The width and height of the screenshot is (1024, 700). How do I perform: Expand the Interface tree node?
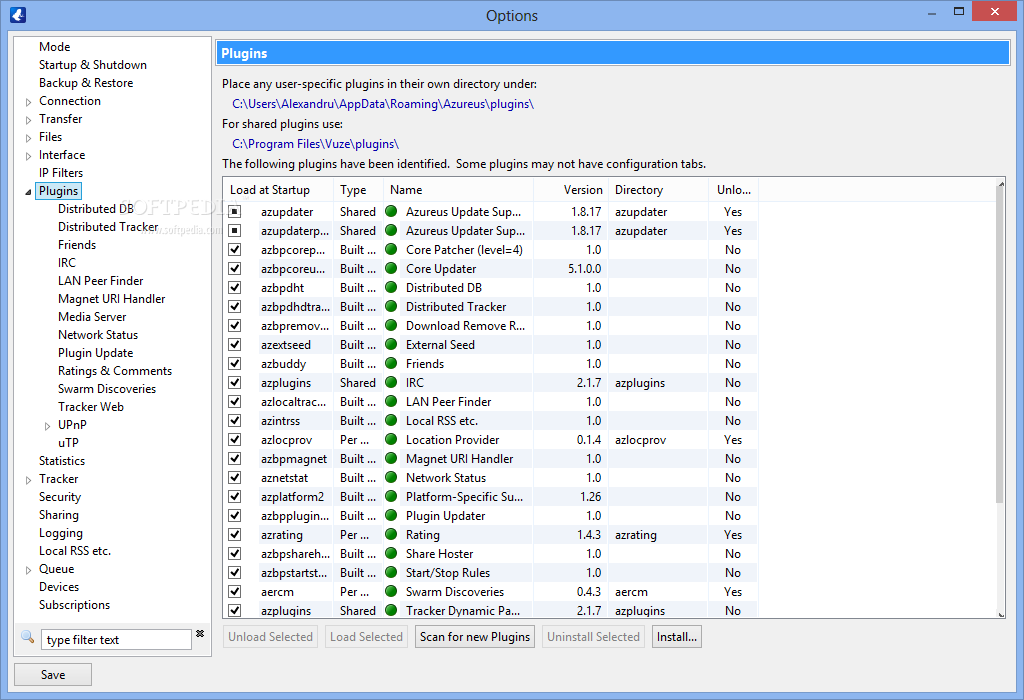pos(28,156)
